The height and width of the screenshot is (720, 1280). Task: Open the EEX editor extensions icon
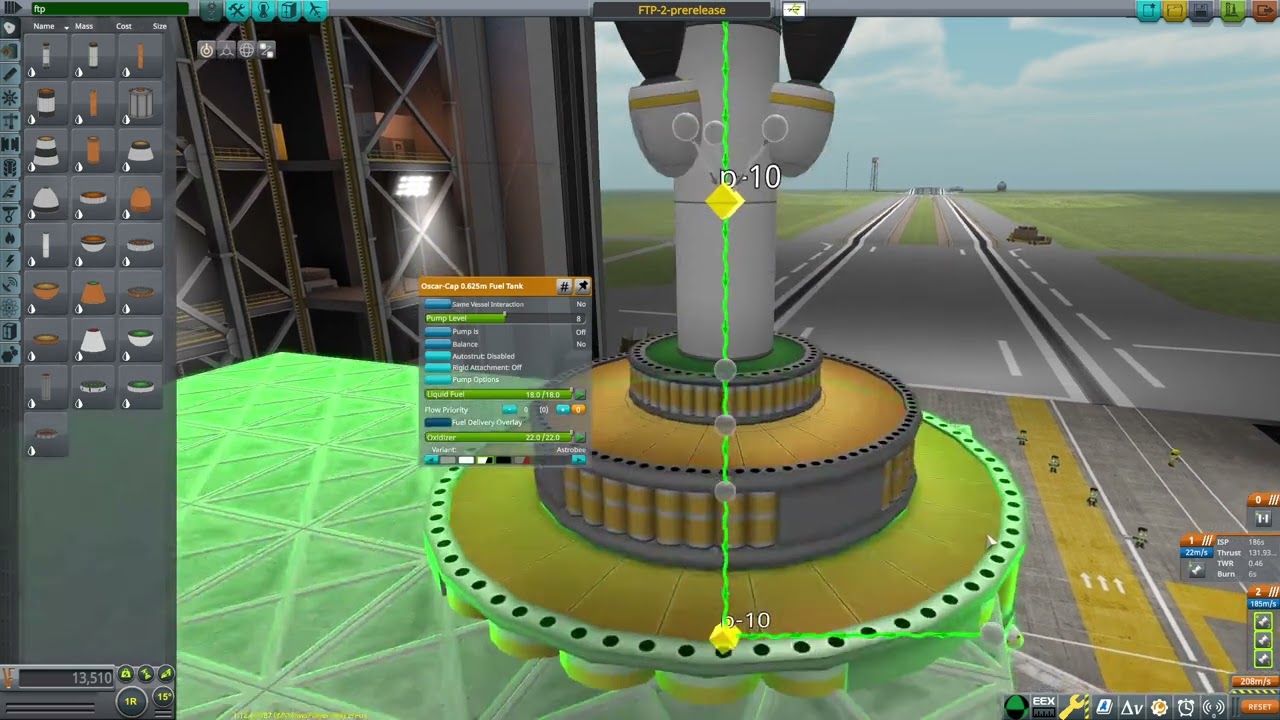(x=1043, y=707)
